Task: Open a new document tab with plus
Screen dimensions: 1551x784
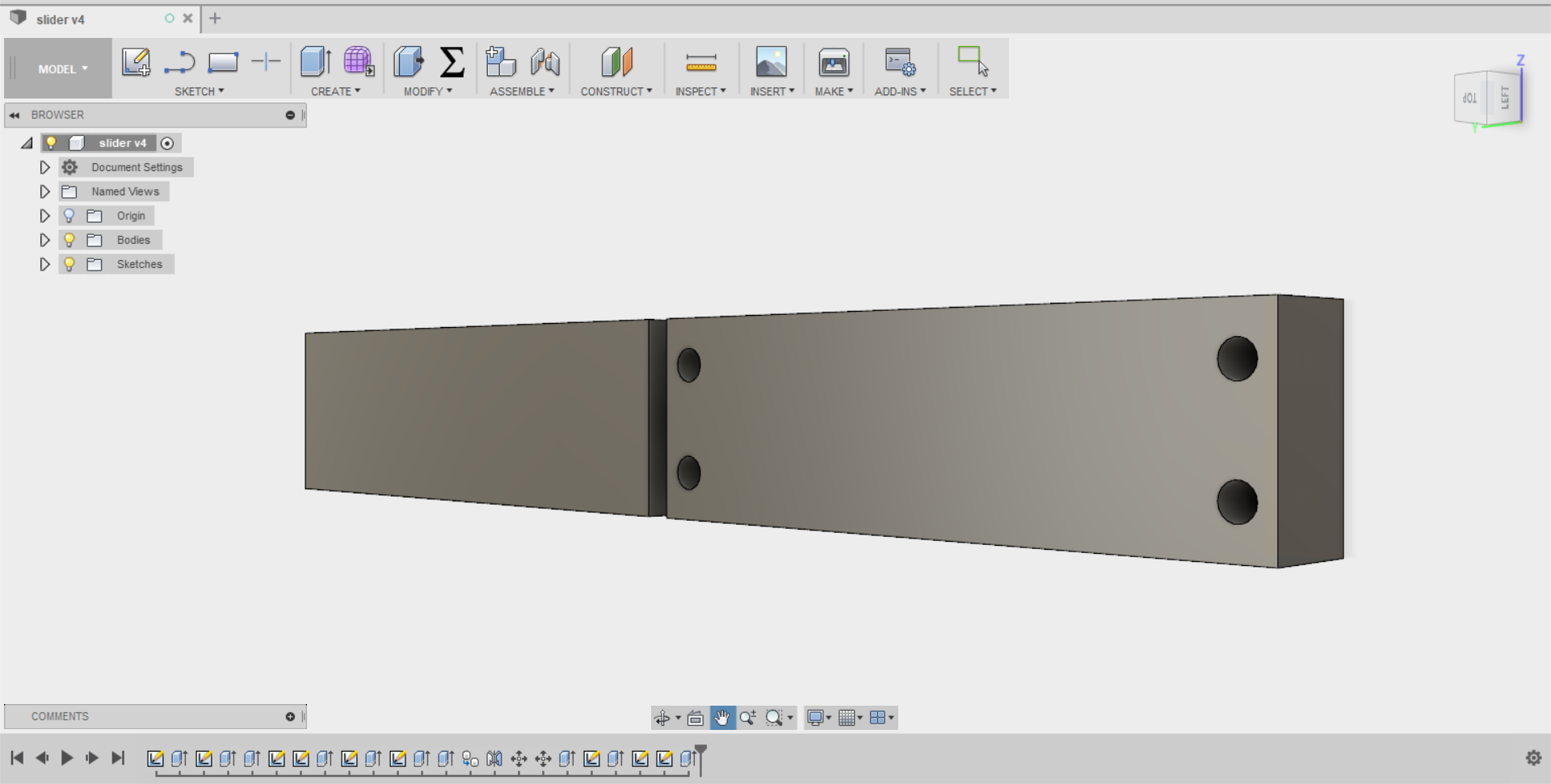Action: tap(215, 18)
